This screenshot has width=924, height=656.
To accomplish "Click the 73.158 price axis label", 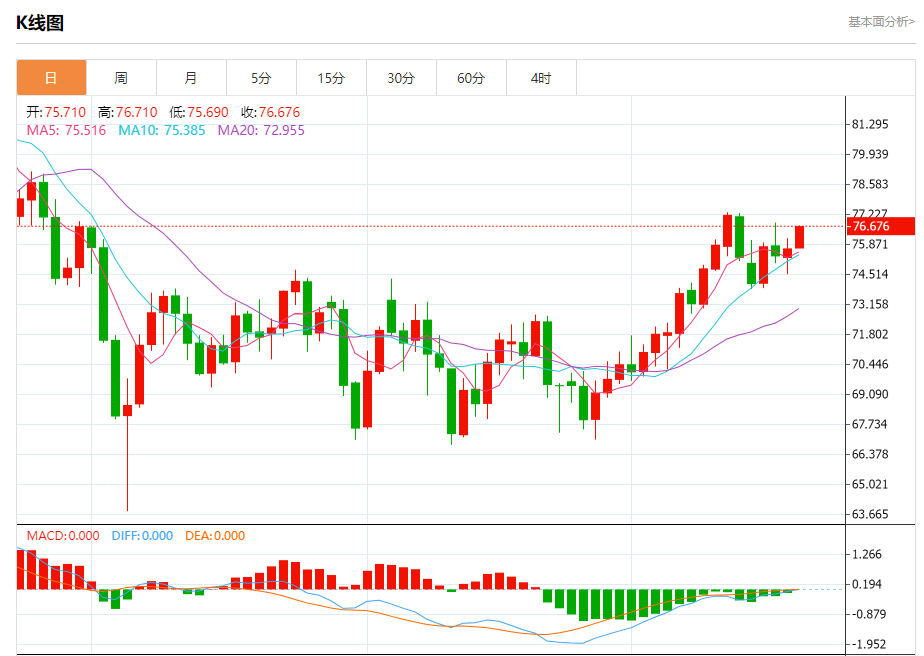I will [x=870, y=304].
